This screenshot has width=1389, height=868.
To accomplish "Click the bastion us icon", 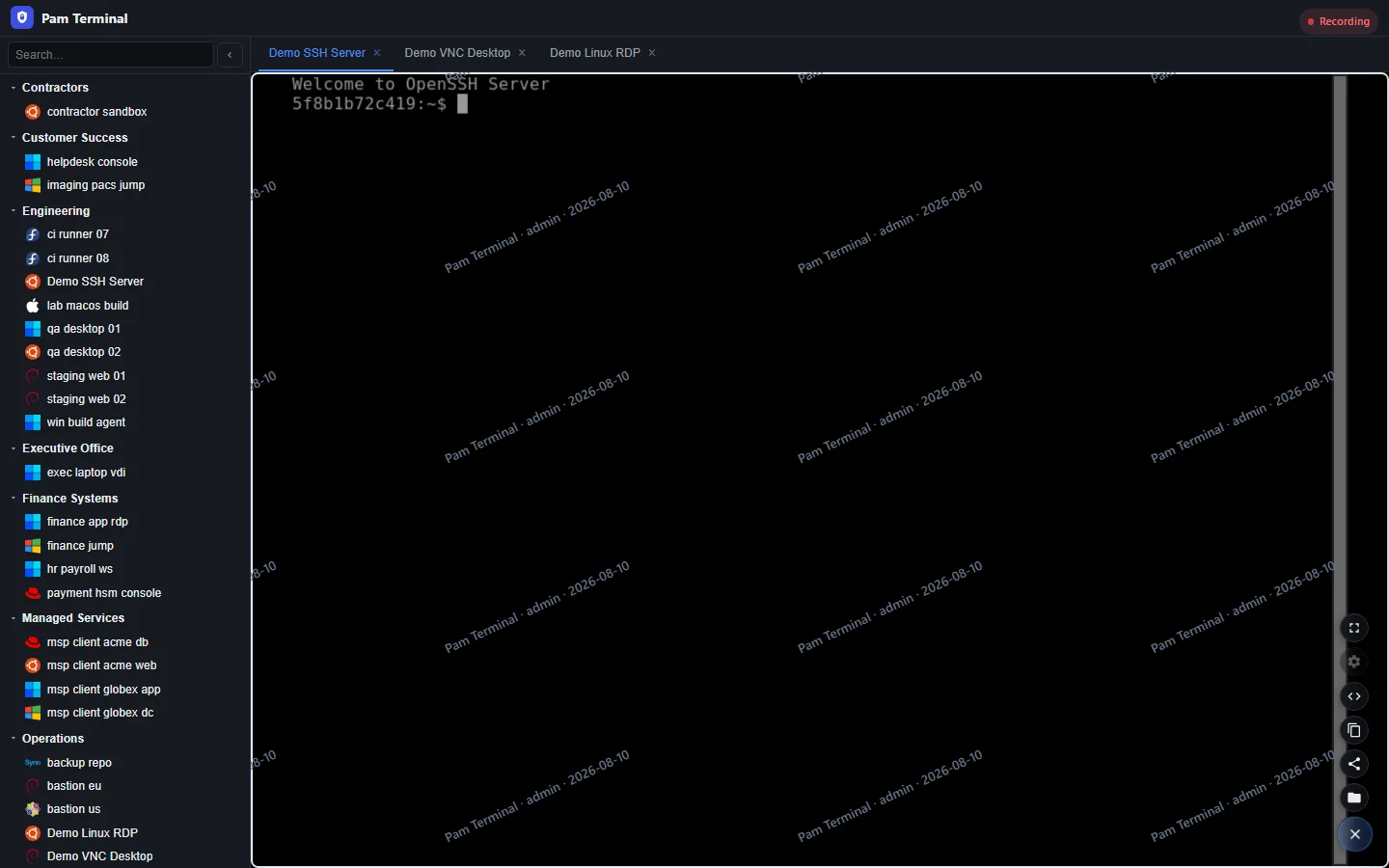I will coord(33,809).
